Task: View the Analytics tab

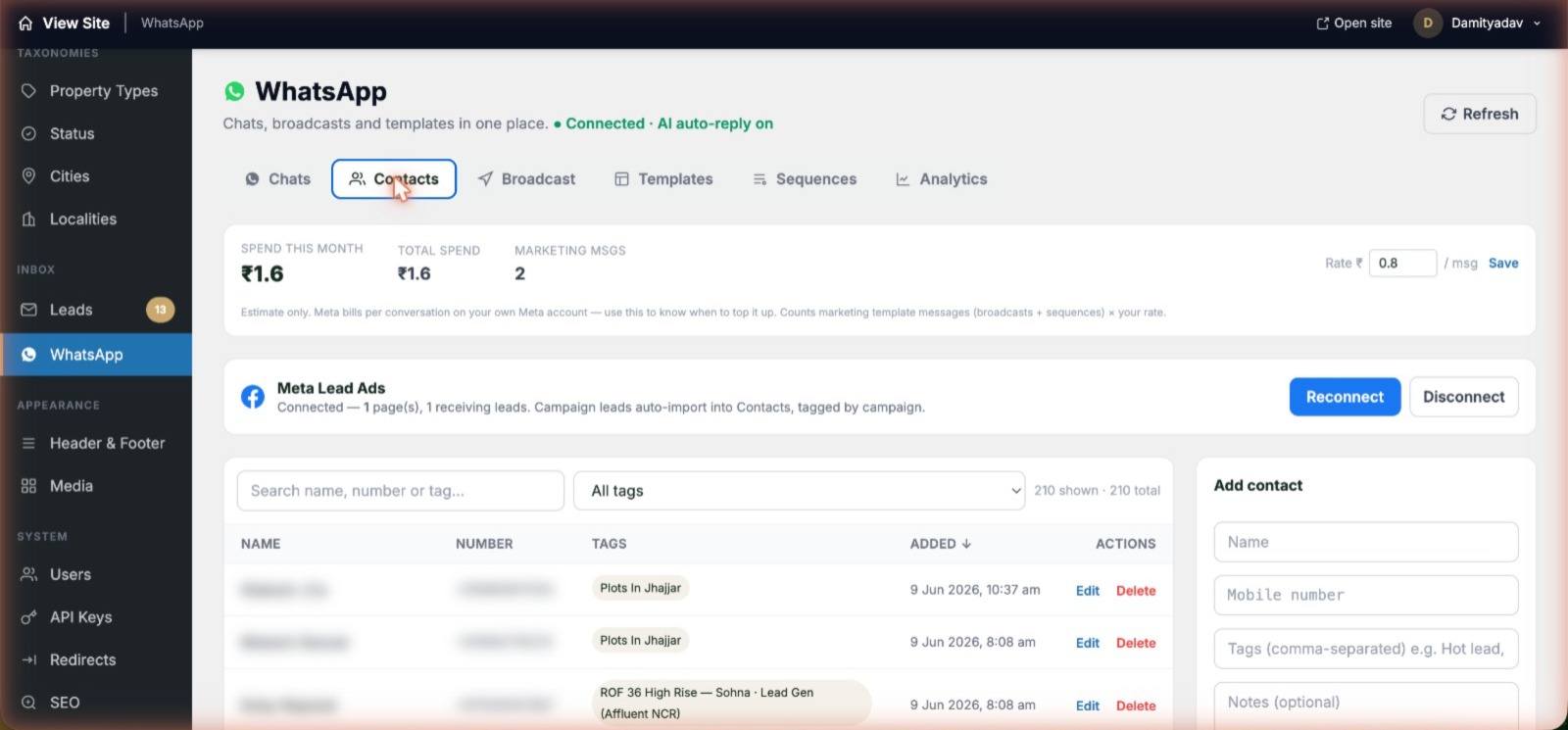Action: pyautogui.click(x=941, y=179)
